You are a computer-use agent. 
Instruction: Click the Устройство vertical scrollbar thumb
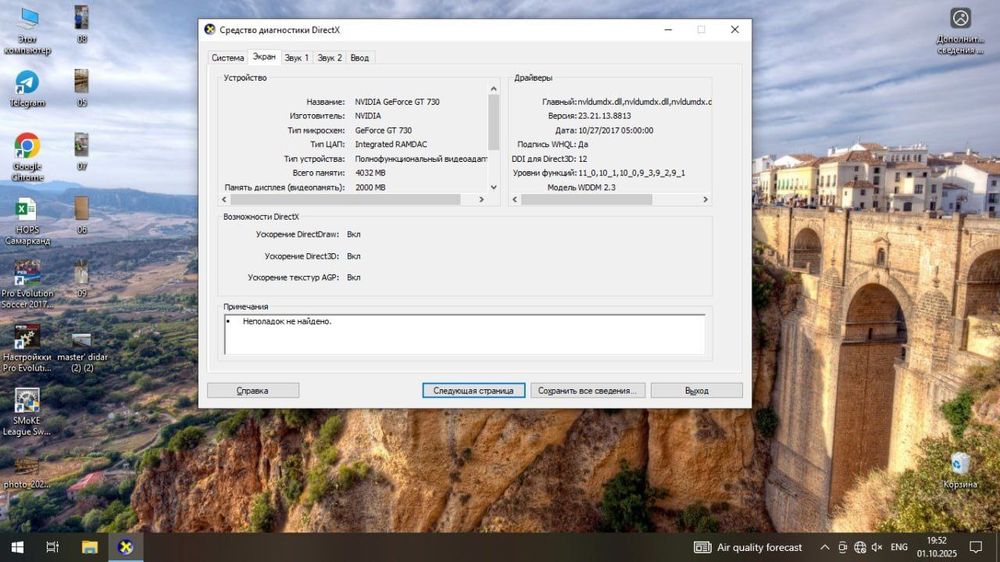click(x=494, y=122)
